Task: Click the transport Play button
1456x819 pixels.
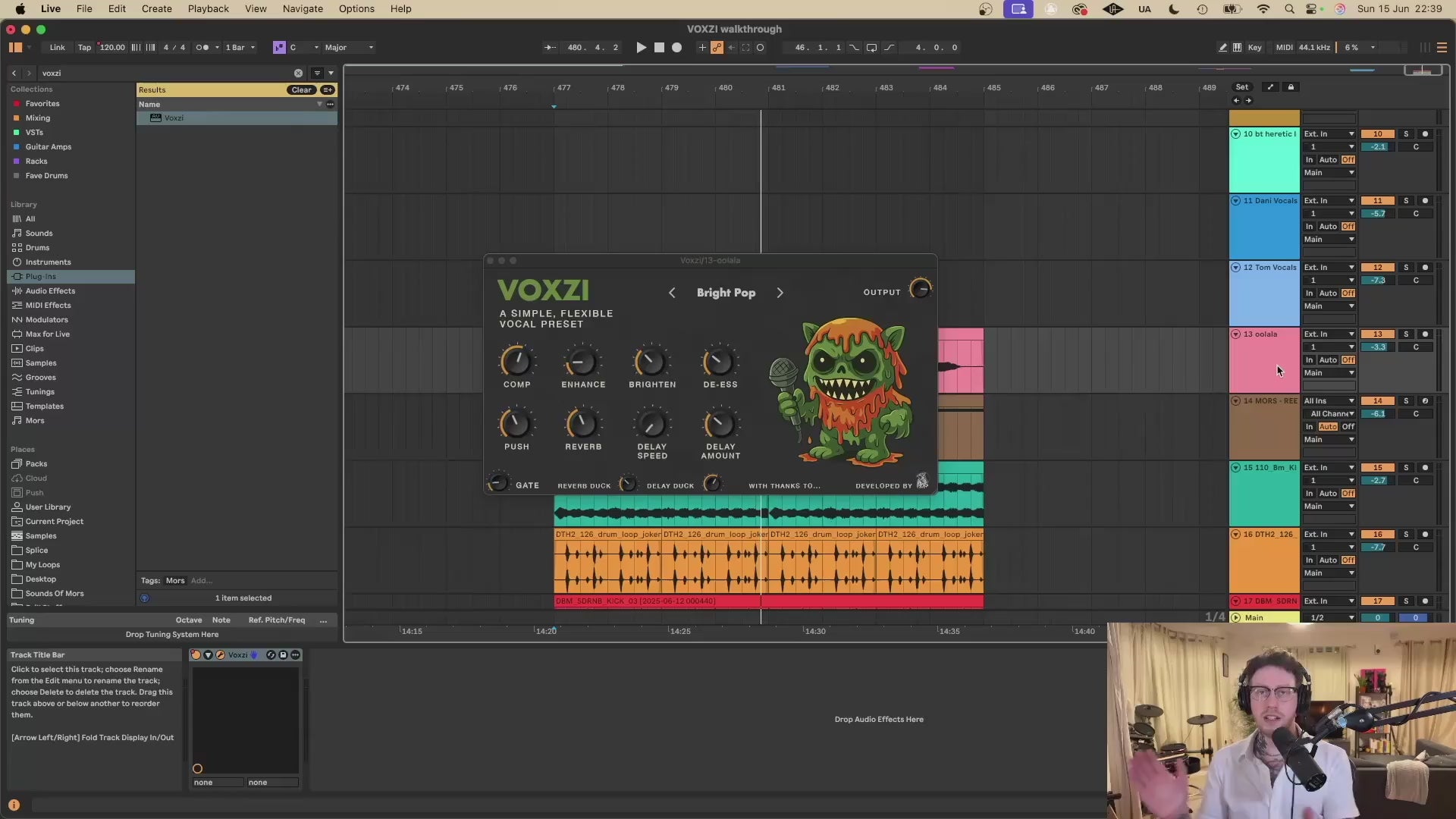Action: (x=641, y=47)
